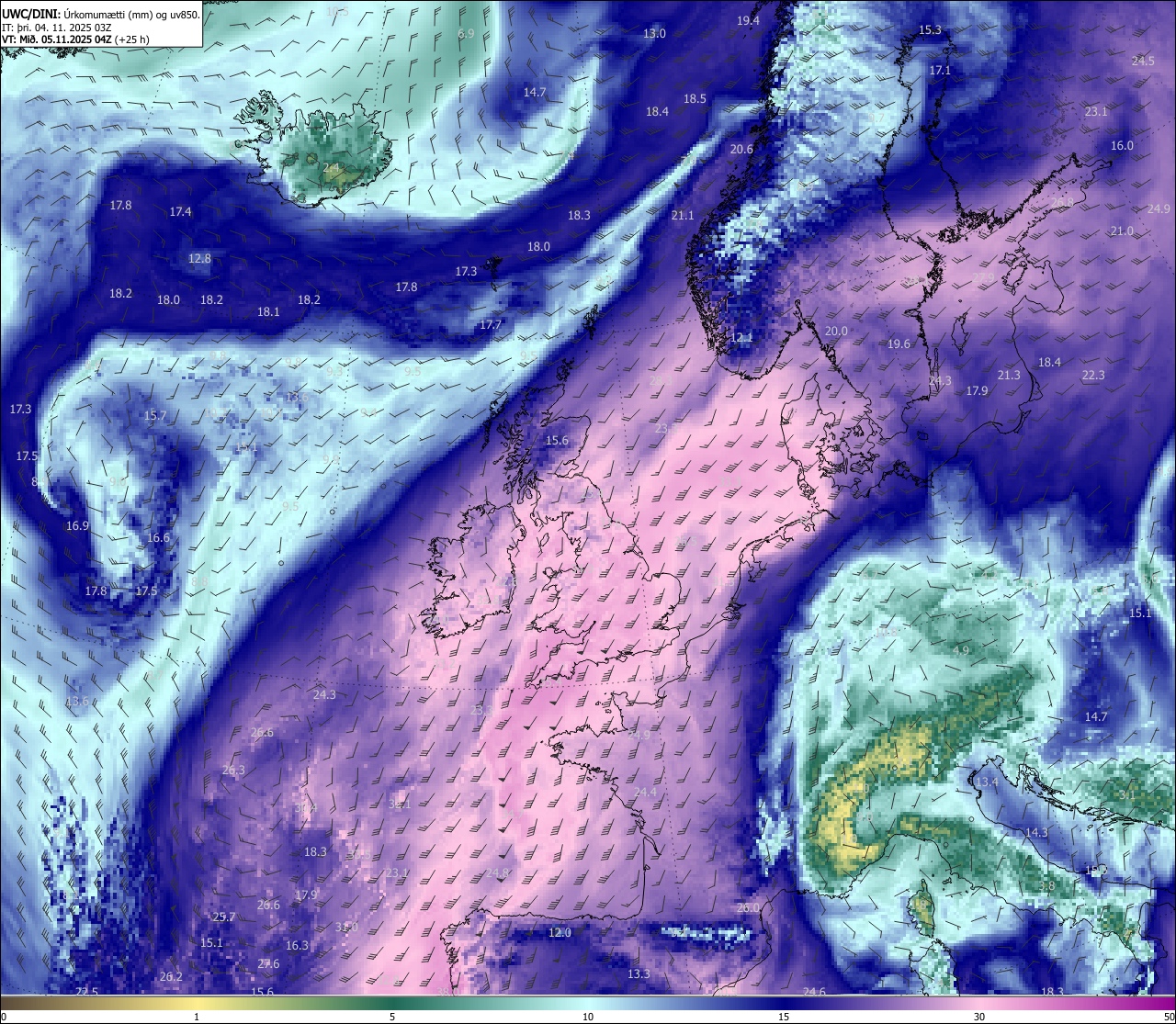Click the value 18.1 on the map
The width and height of the screenshot is (1176, 1024).
coord(268,311)
